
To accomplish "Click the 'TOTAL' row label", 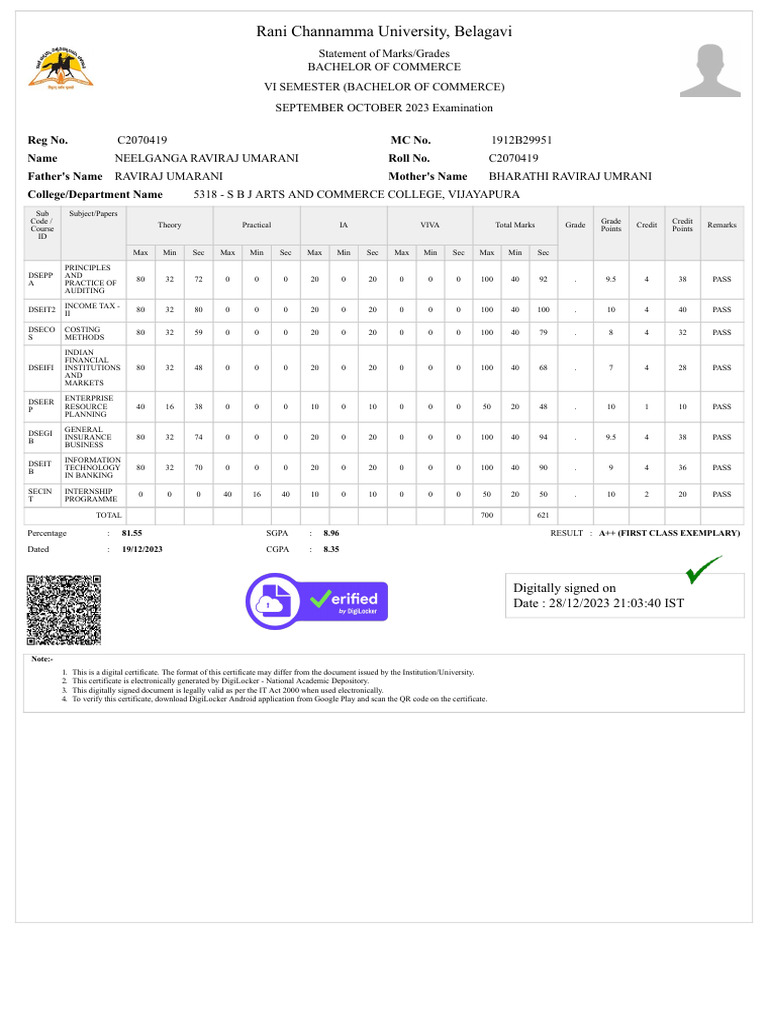I will (109, 515).
